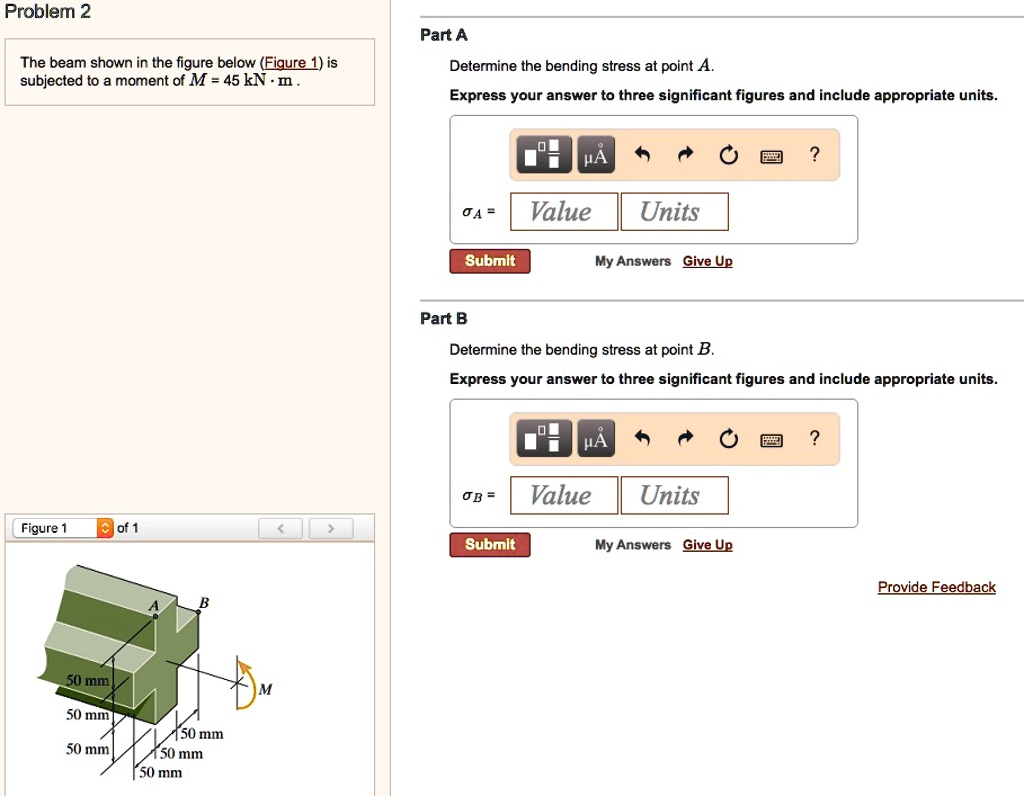
Task: Open the Figure 1 link in problem text
Action: pos(291,63)
